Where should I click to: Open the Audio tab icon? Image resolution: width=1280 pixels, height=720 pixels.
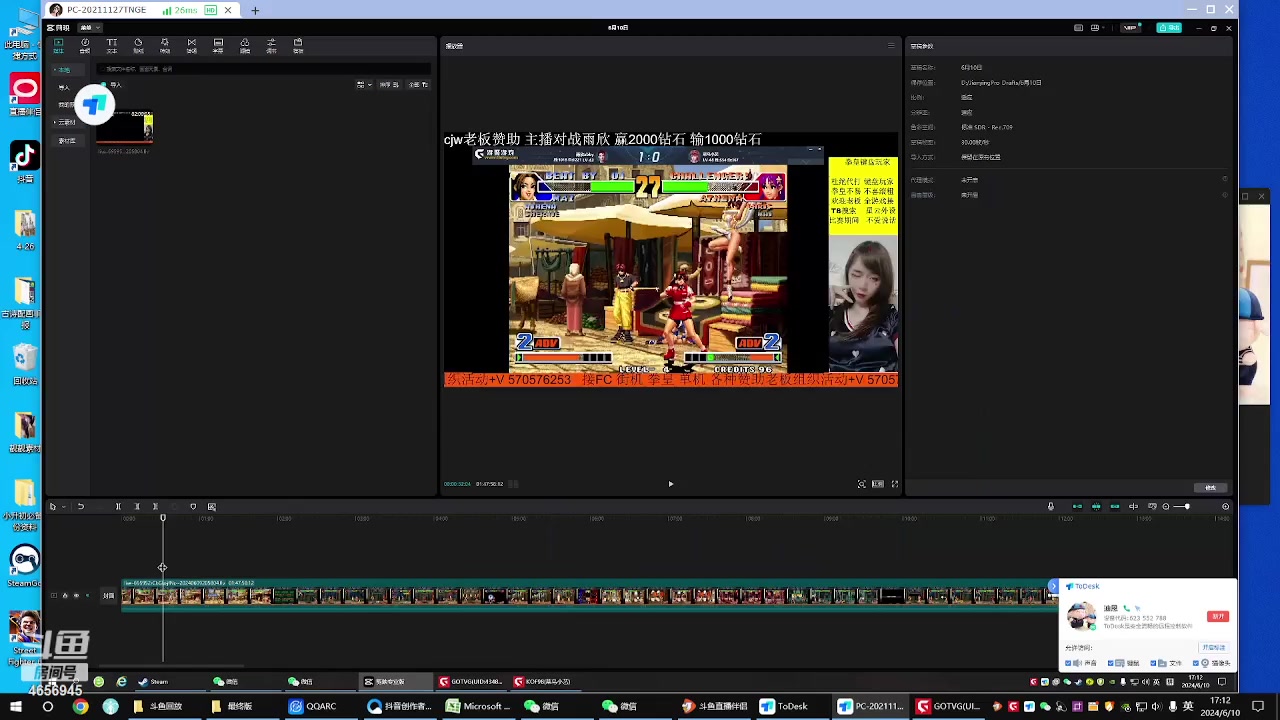tap(85, 46)
